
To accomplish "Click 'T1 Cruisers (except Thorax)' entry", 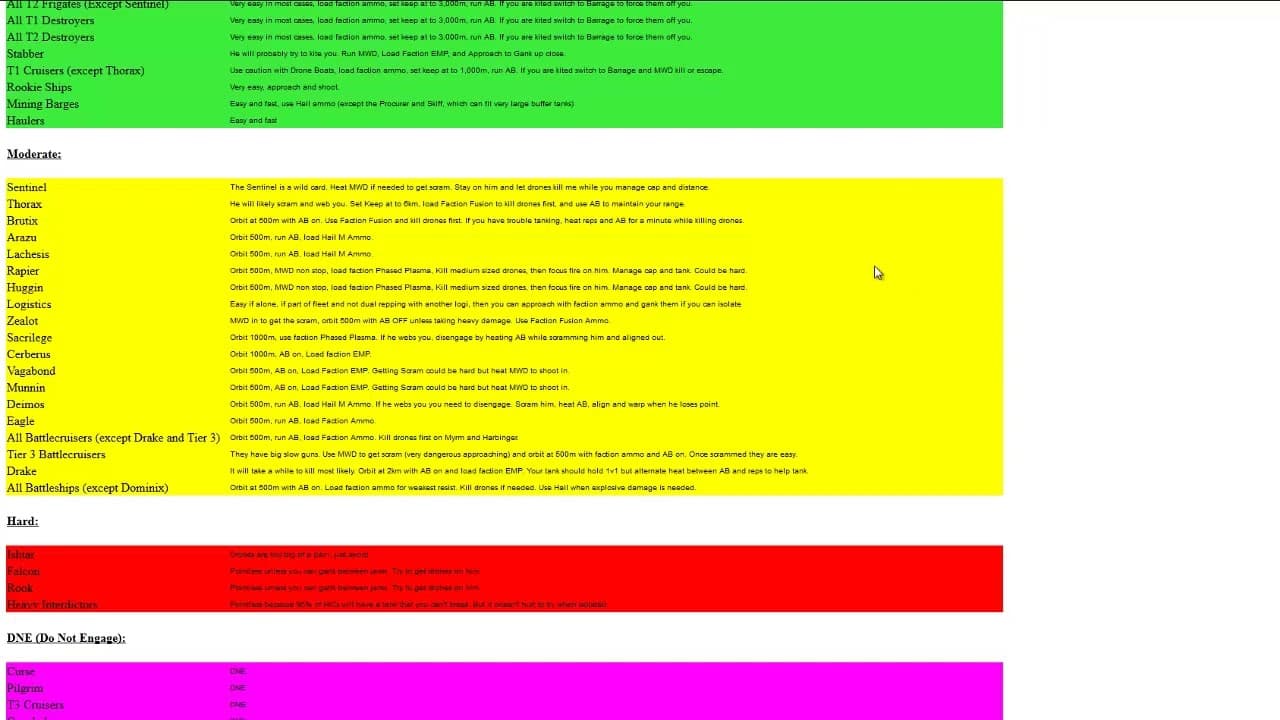I will click(75, 70).
